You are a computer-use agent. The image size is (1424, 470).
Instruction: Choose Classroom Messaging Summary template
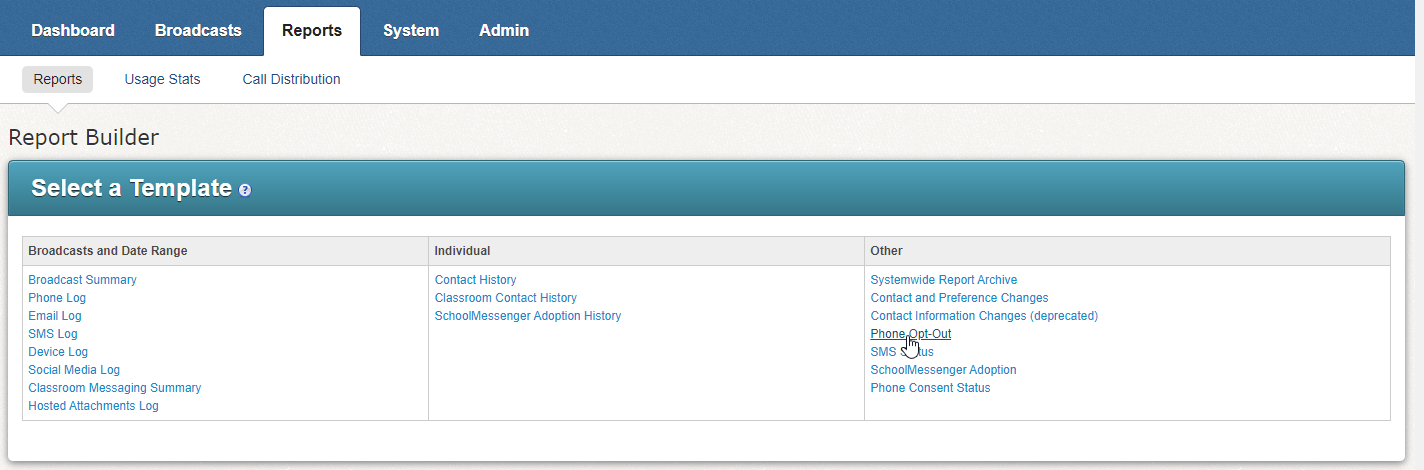click(x=114, y=388)
